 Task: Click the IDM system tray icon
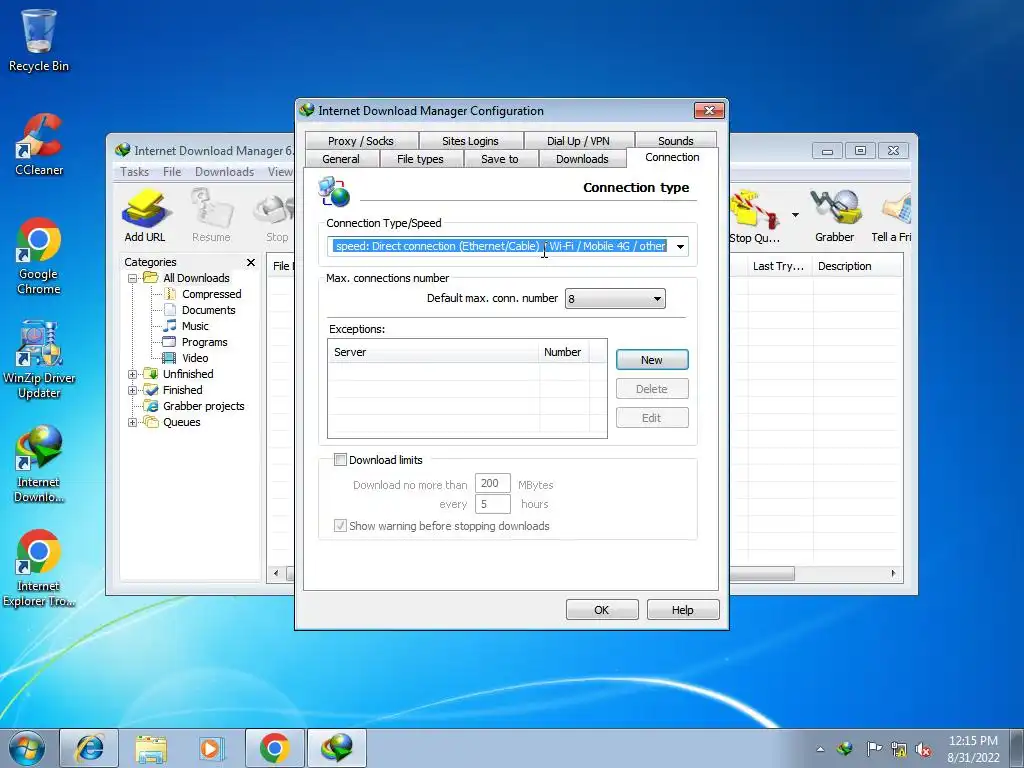(845, 749)
